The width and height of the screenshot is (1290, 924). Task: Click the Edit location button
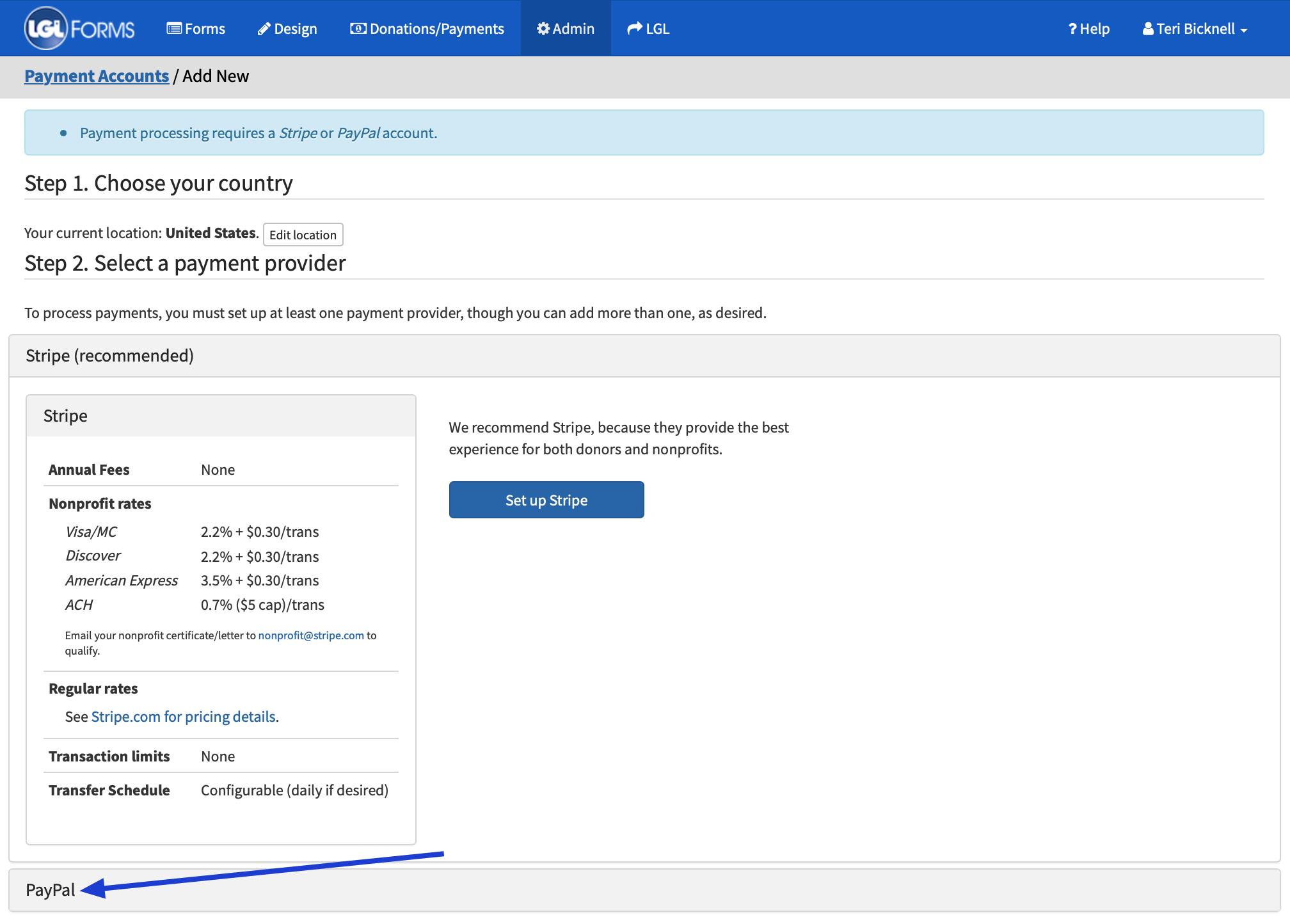click(303, 234)
